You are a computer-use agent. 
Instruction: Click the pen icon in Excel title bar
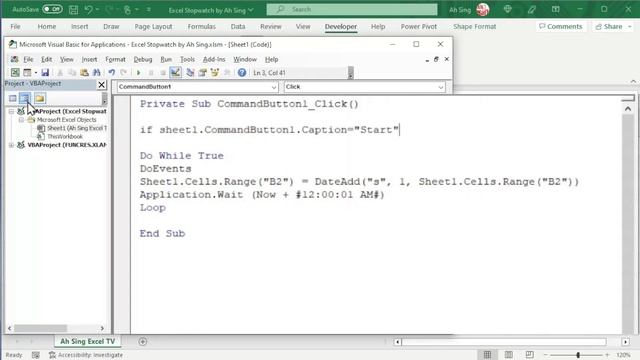point(531,9)
